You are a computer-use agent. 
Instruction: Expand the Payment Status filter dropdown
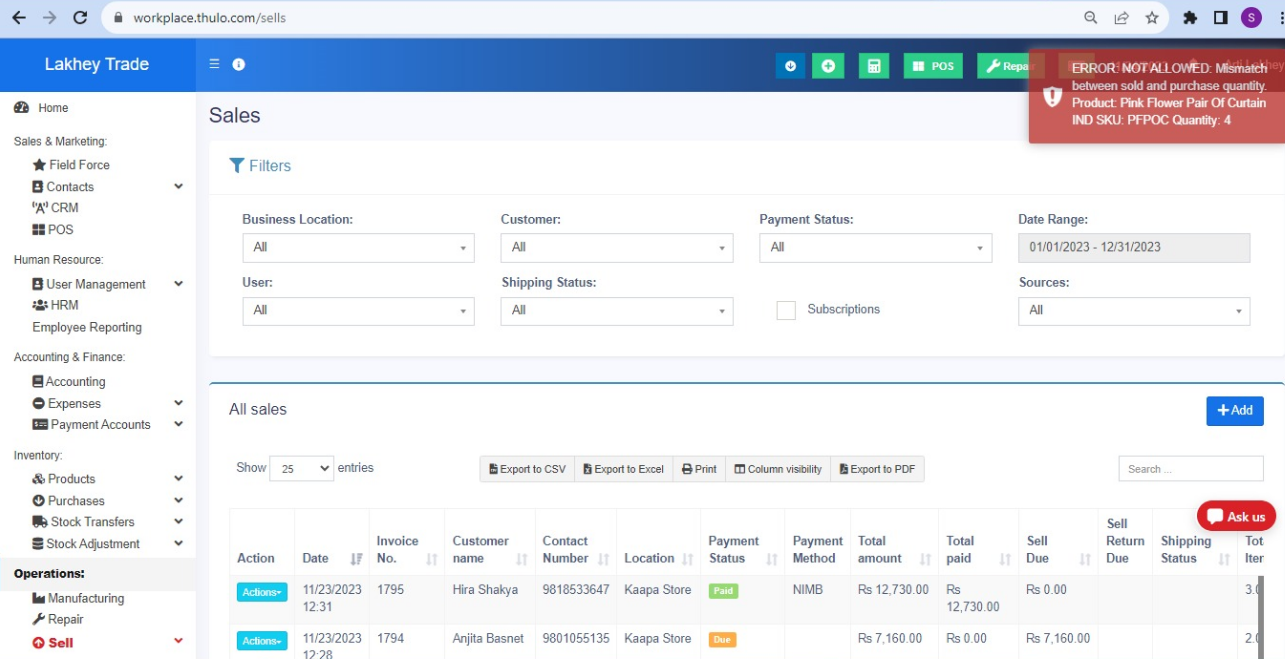coord(875,248)
